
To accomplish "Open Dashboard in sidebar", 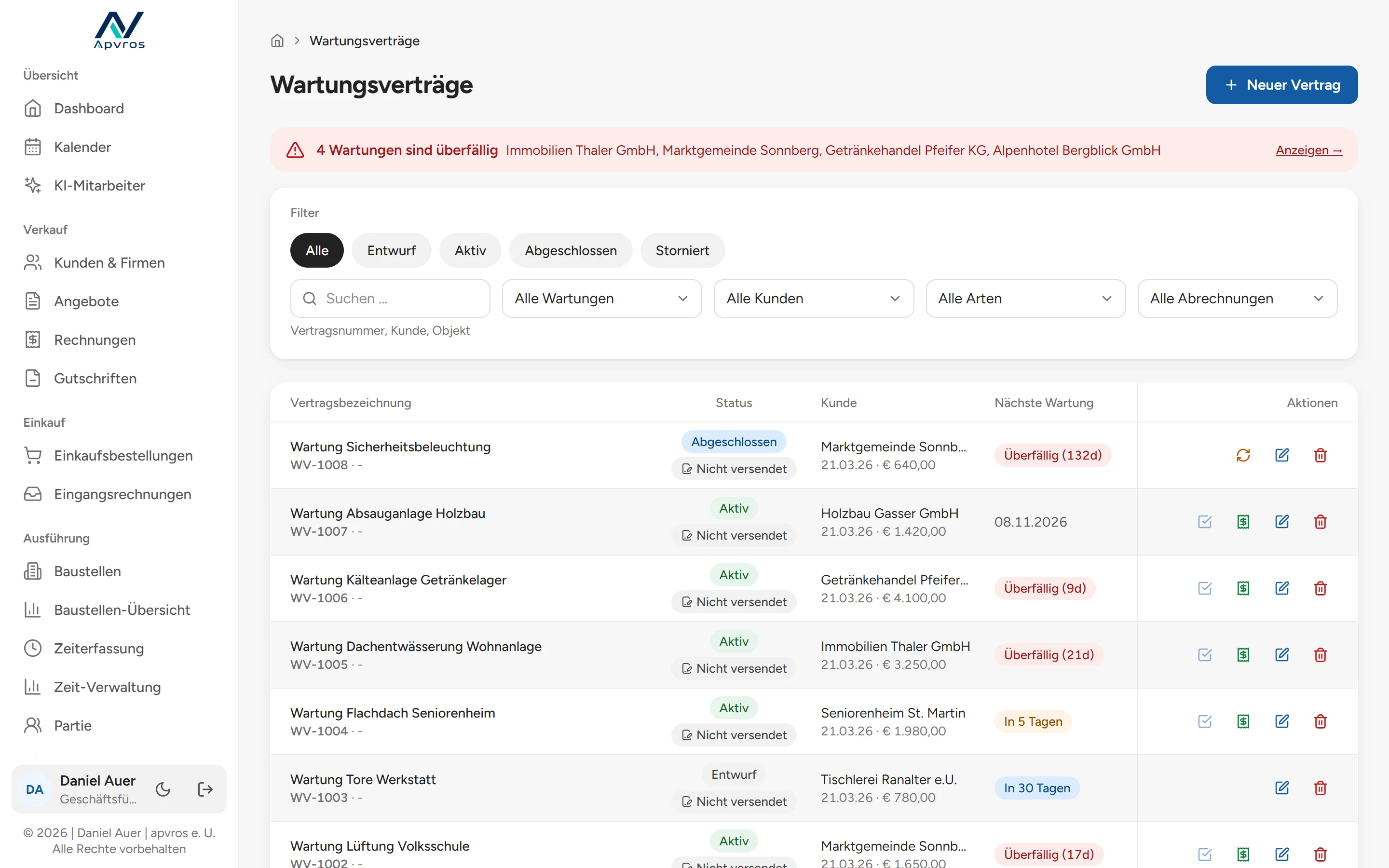I will click(x=120, y=108).
